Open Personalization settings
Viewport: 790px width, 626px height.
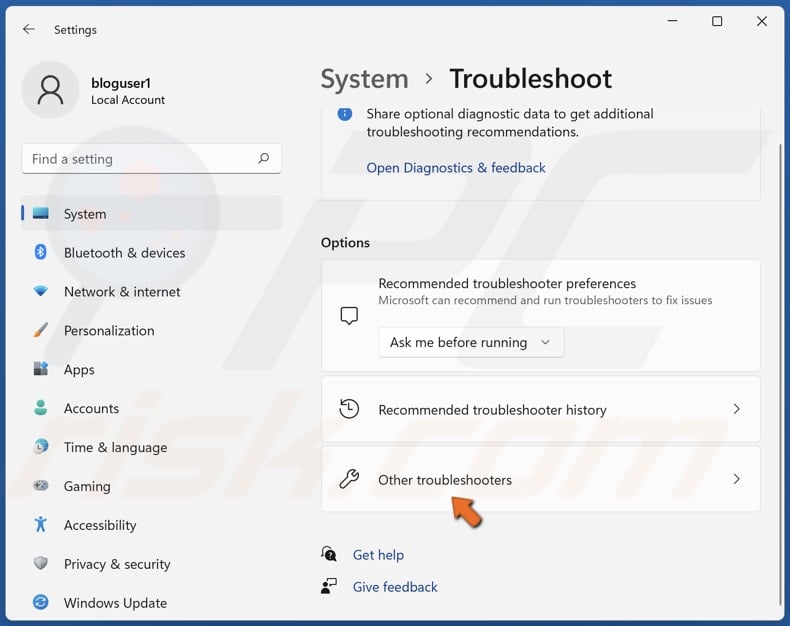point(151,330)
